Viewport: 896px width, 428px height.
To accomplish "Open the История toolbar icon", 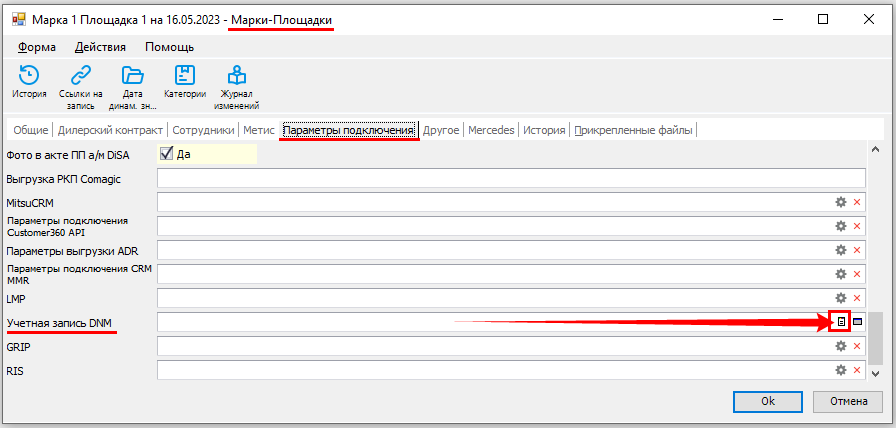I will (x=29, y=76).
